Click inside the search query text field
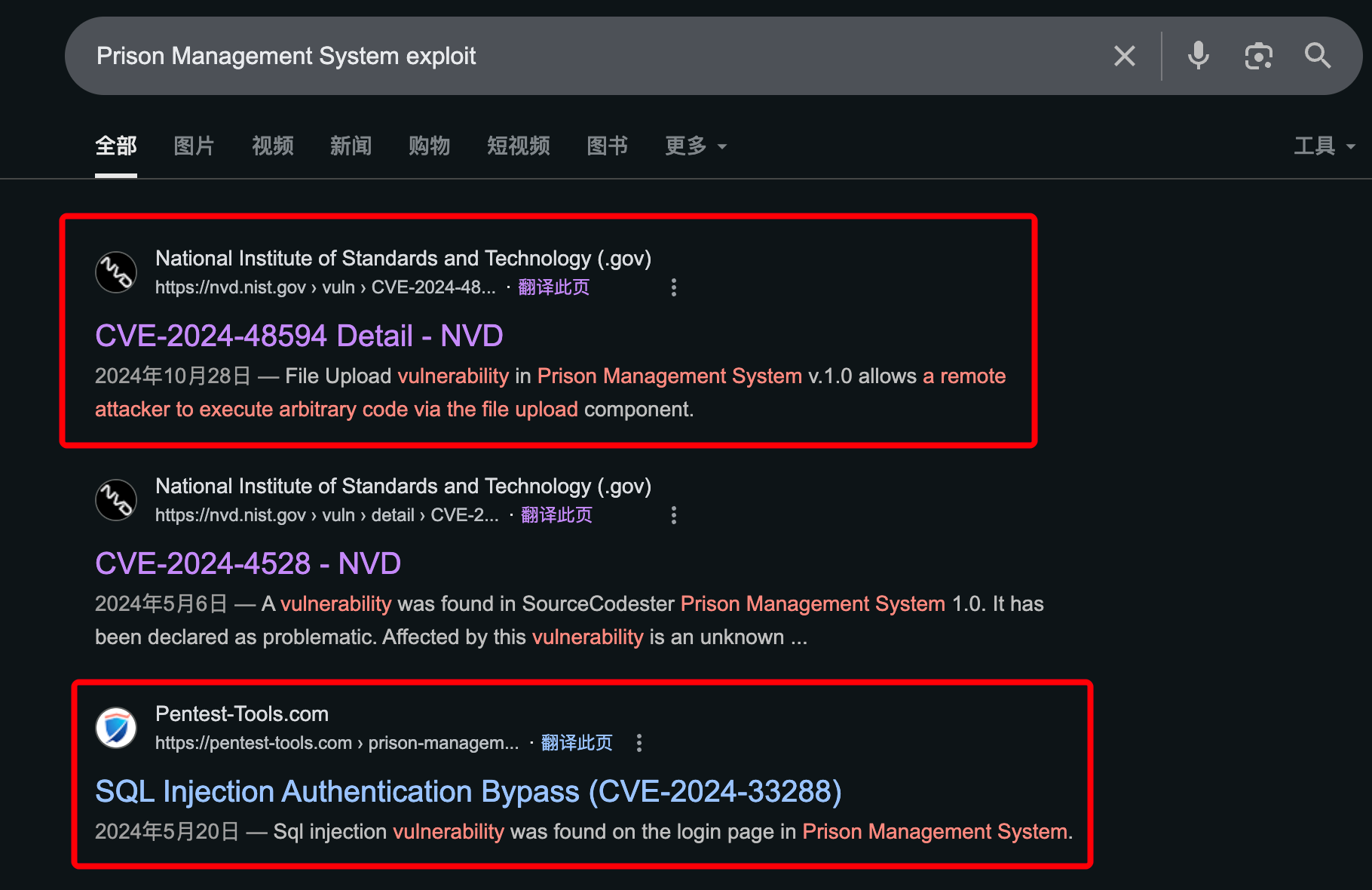Viewport: 1372px width, 890px height. tap(588, 56)
